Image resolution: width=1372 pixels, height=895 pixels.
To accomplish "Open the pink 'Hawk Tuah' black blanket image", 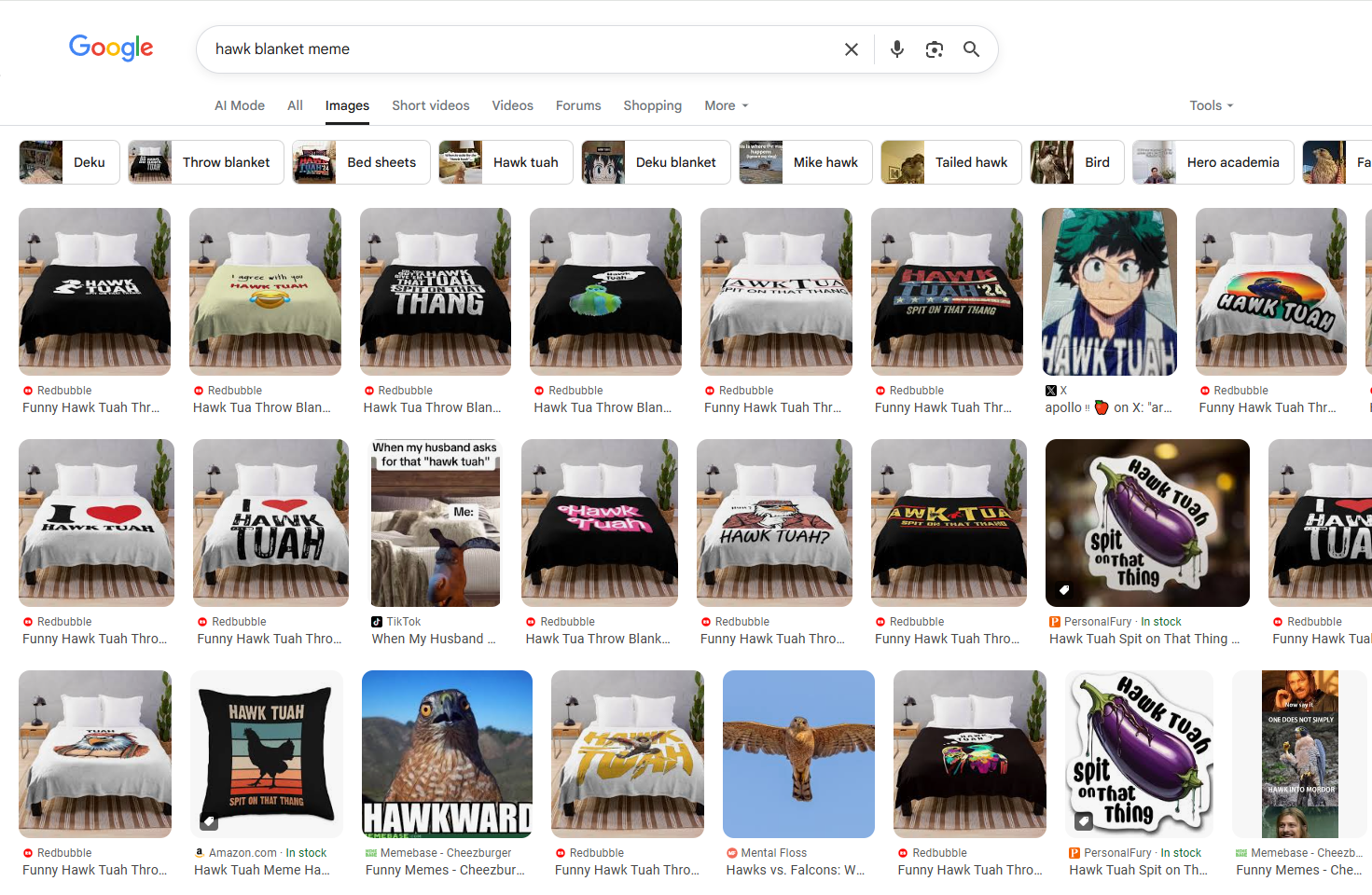I will pos(600,523).
